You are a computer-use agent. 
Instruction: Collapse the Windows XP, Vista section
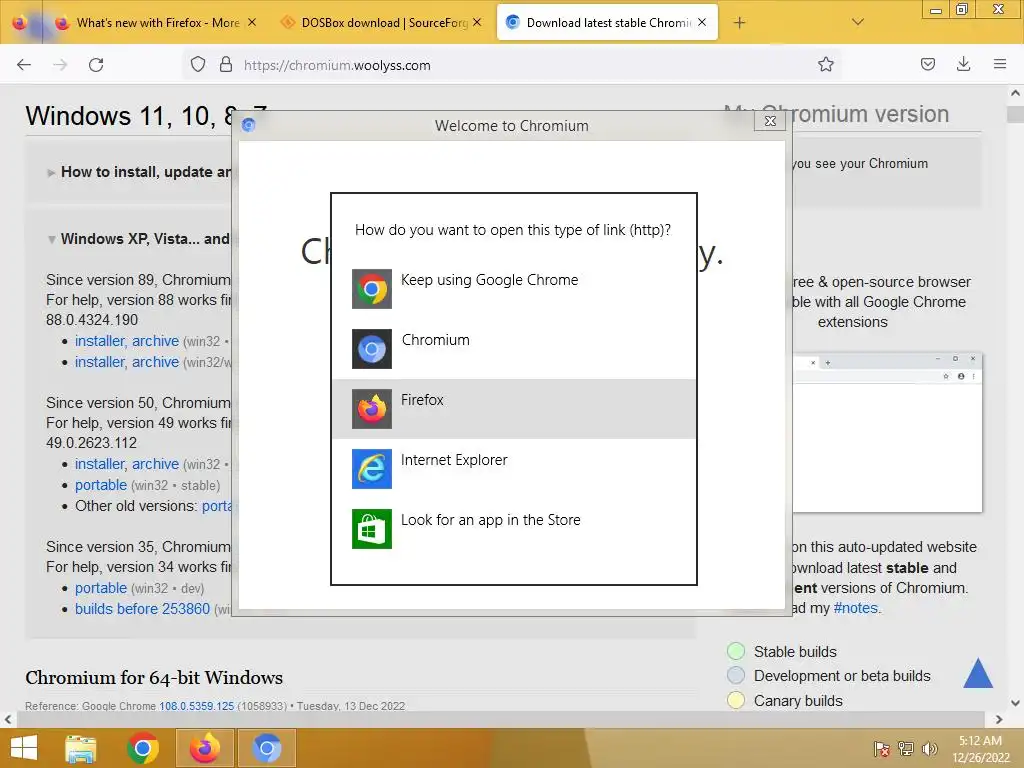point(139,239)
